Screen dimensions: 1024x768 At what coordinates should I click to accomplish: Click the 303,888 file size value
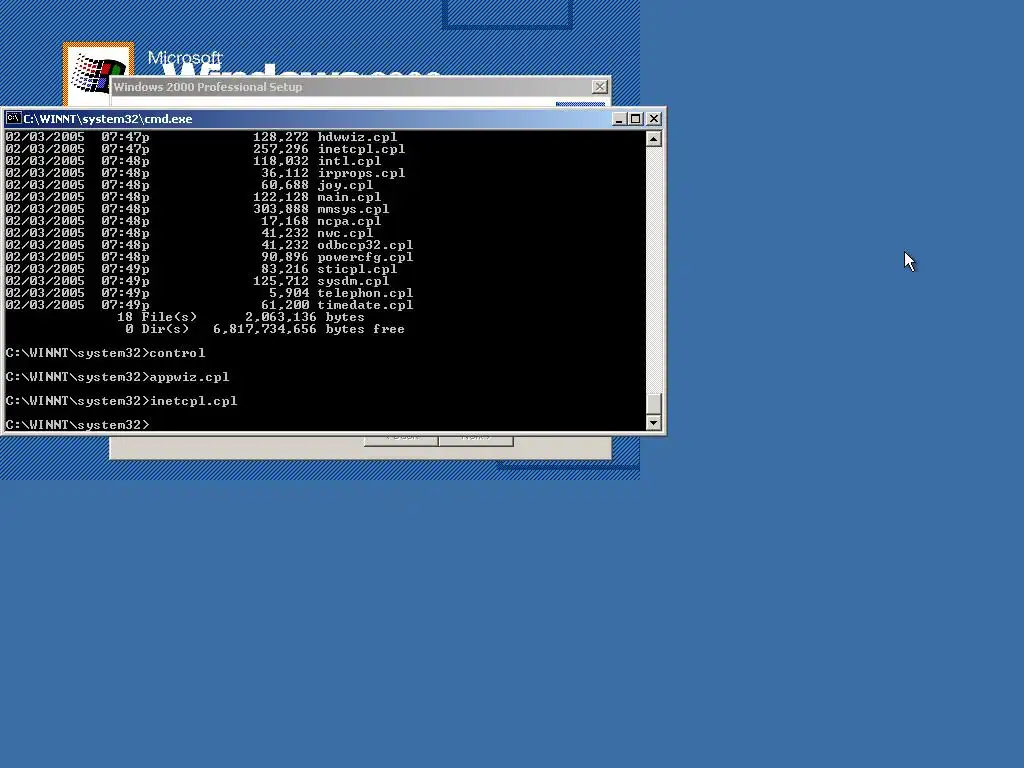point(281,209)
